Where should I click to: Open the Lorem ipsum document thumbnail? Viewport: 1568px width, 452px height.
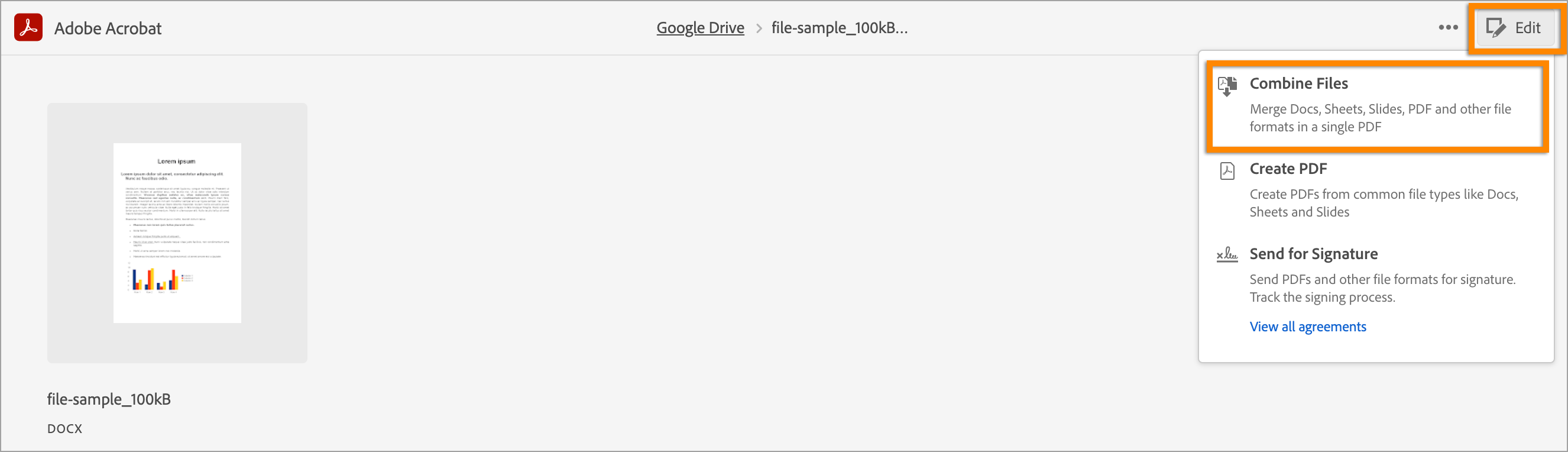click(x=177, y=233)
